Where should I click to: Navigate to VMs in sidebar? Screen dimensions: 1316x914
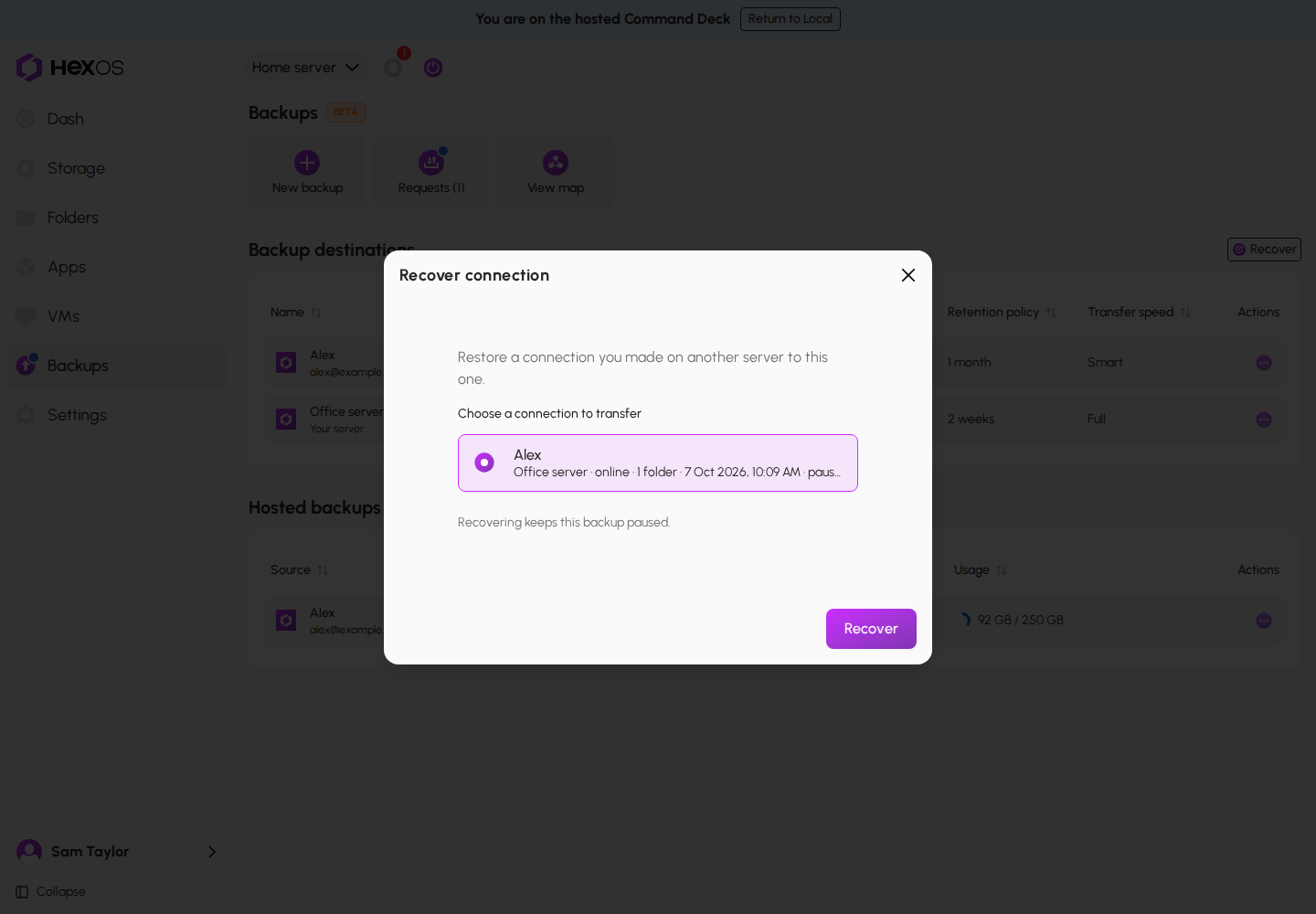point(117,316)
